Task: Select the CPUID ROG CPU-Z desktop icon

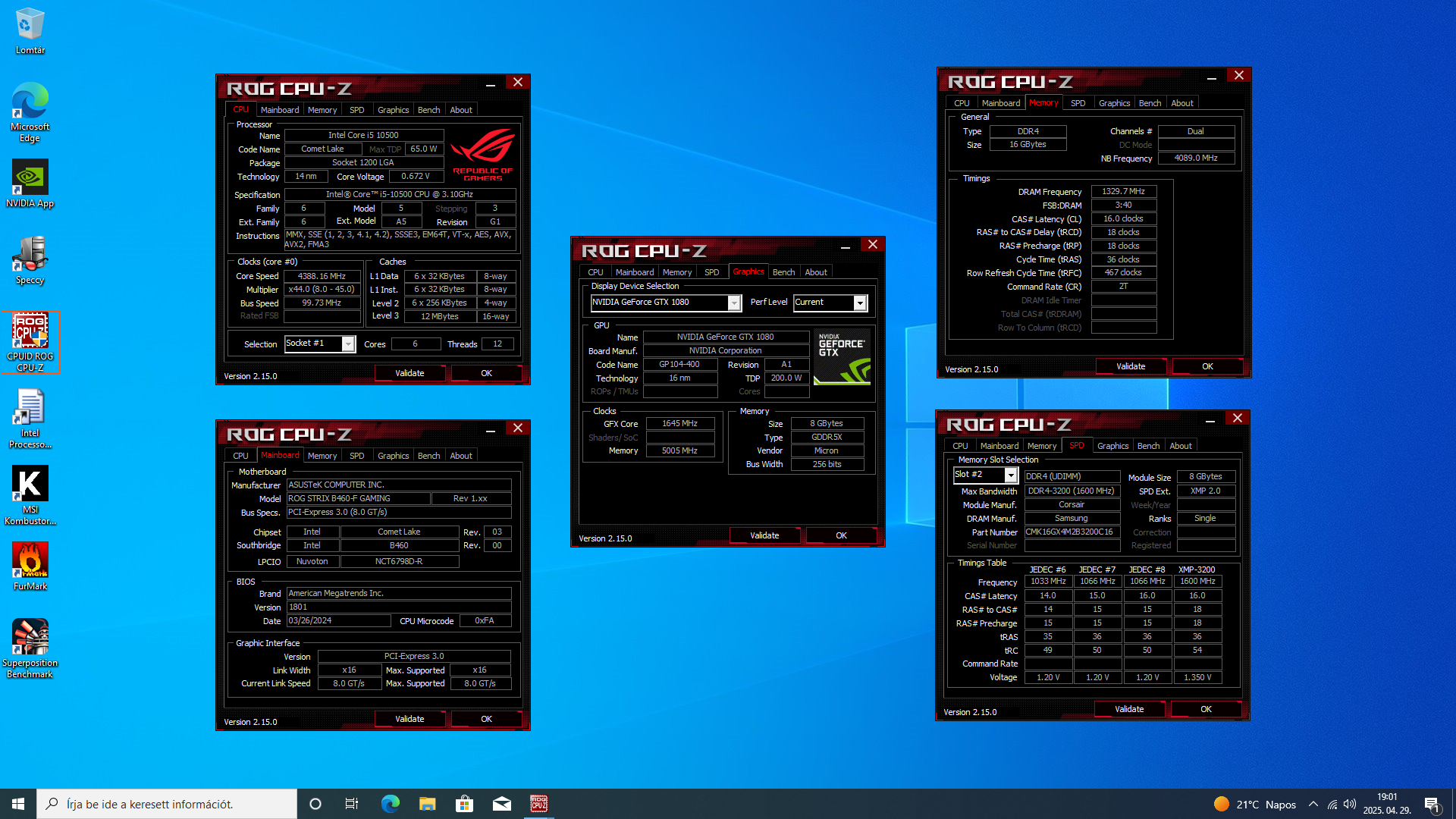Action: [30, 342]
